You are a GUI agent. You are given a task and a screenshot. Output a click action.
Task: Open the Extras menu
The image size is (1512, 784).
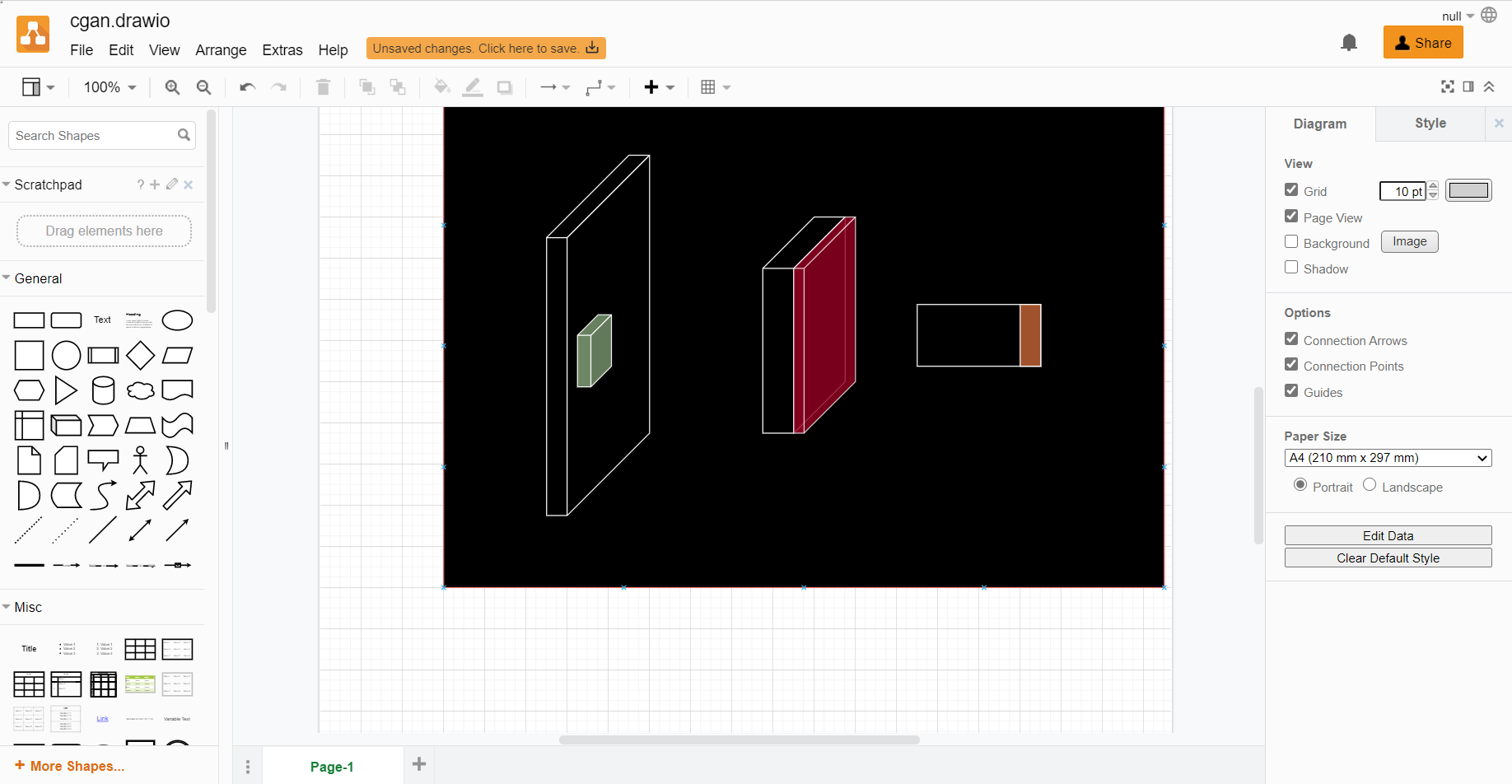tap(282, 49)
